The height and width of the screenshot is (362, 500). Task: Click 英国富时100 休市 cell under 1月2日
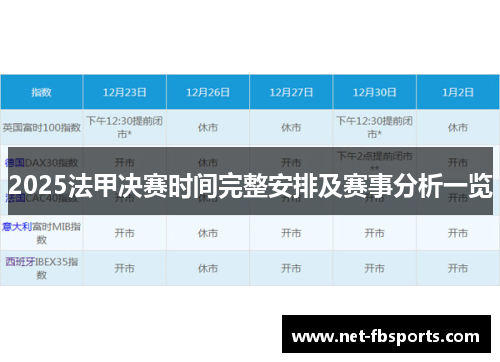click(458, 127)
